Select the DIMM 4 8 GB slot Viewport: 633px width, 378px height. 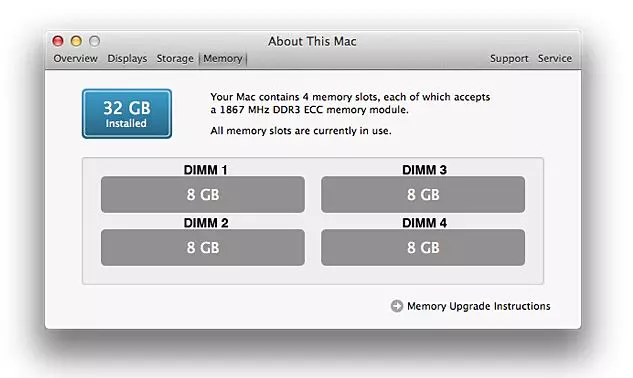(x=423, y=248)
